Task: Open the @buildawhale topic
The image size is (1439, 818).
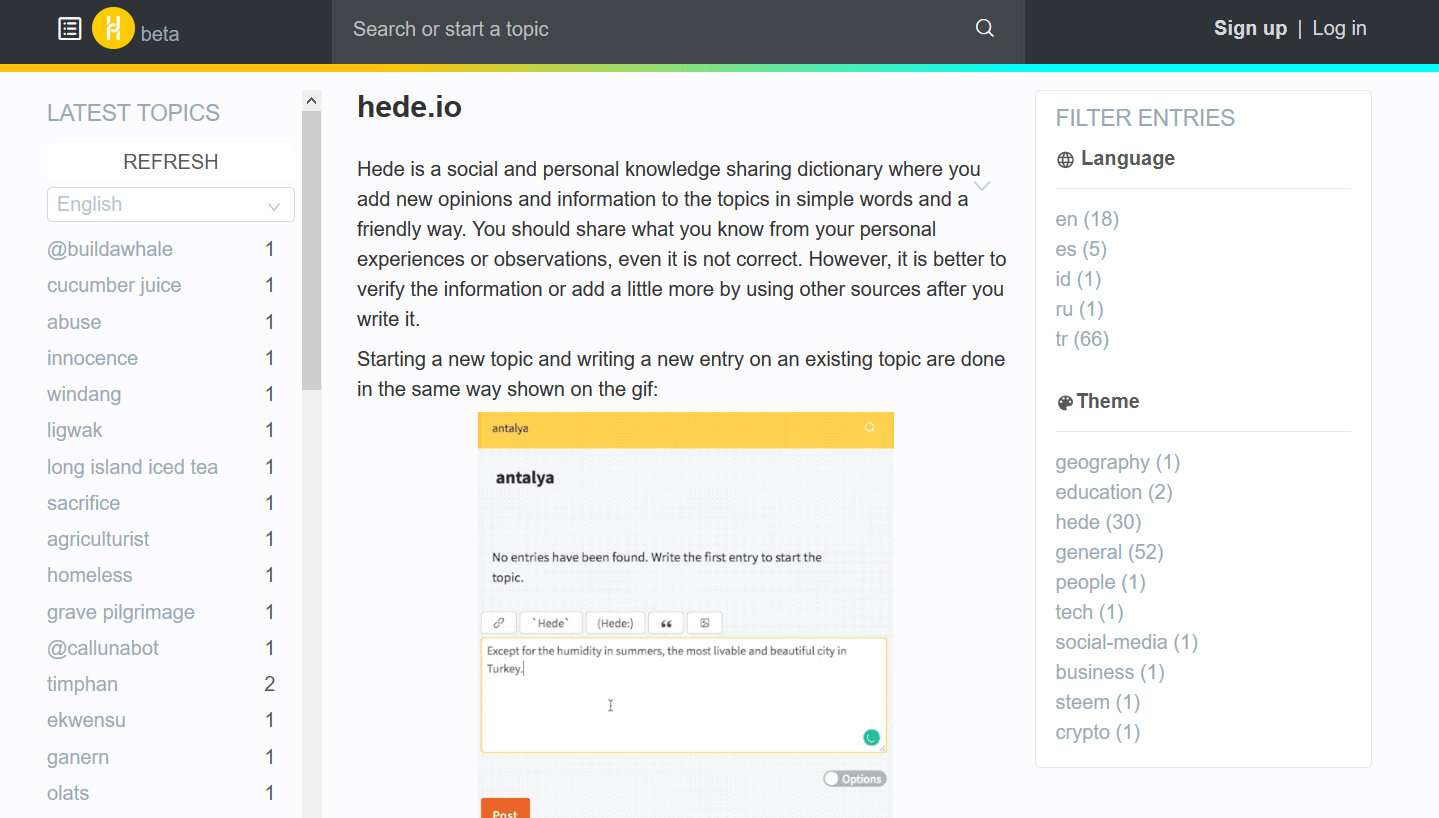Action: coord(110,249)
